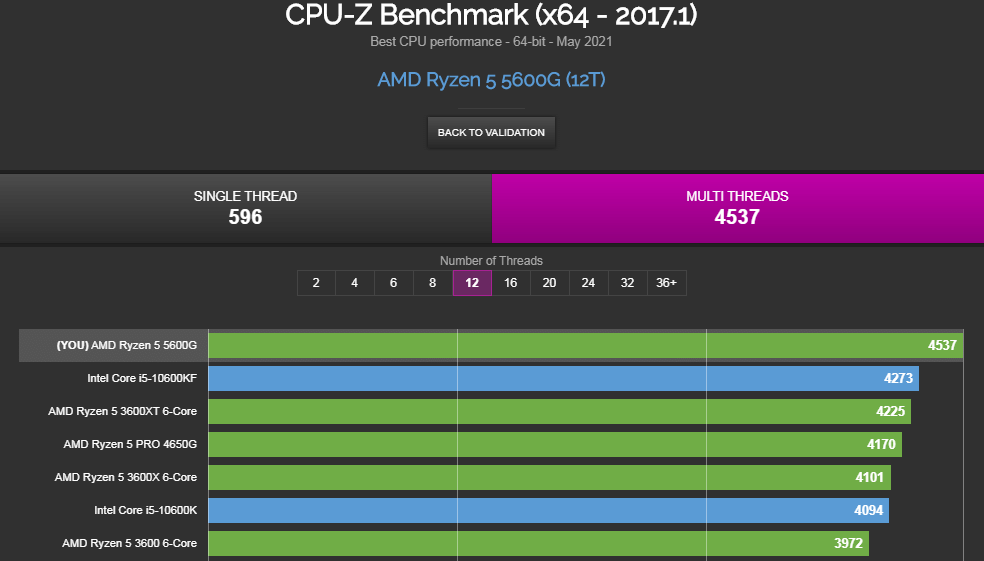The image size is (984, 561).
Task: Select 20 threads option
Action: pos(550,283)
